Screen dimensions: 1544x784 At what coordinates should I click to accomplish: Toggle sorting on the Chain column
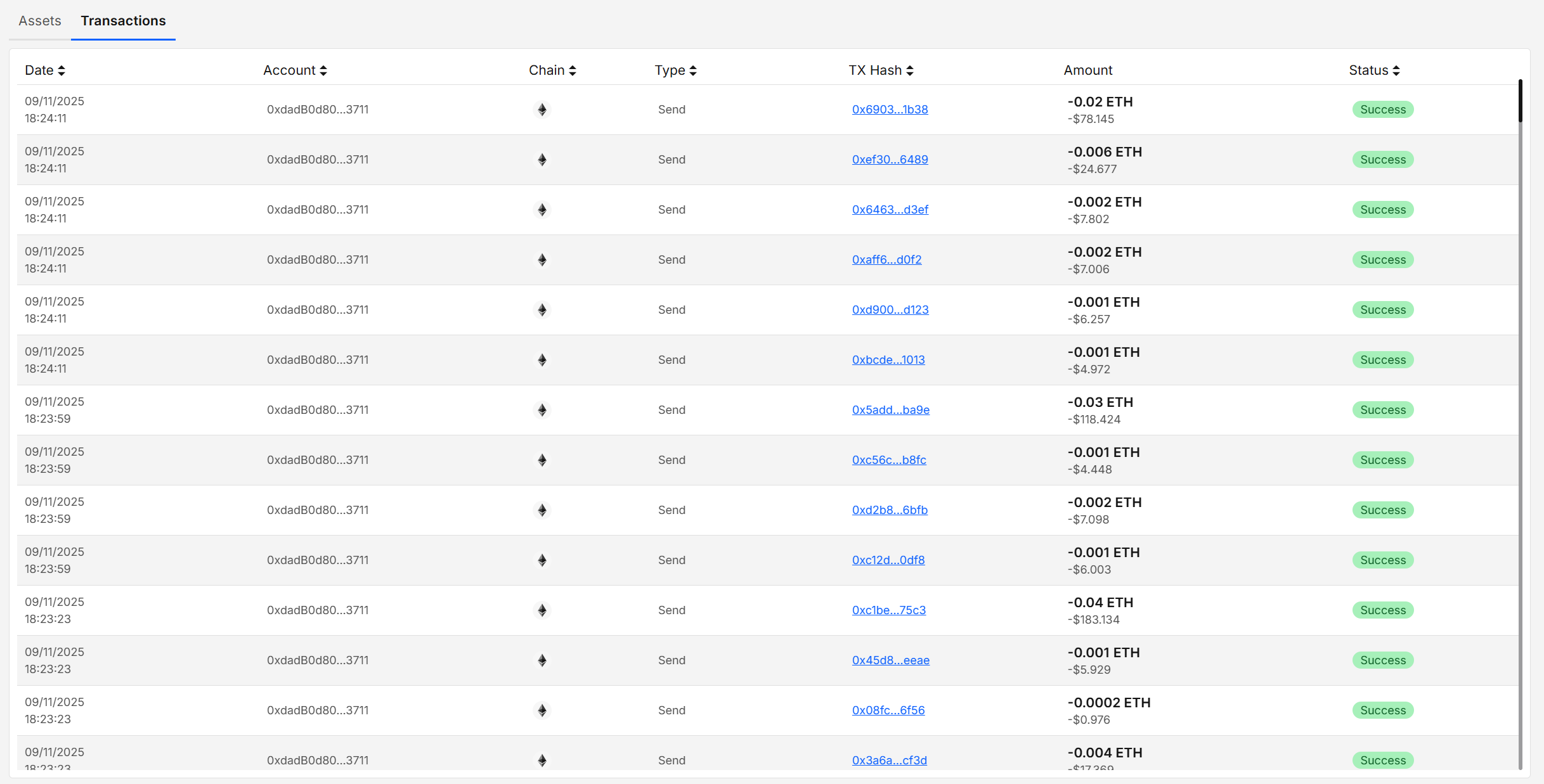552,70
